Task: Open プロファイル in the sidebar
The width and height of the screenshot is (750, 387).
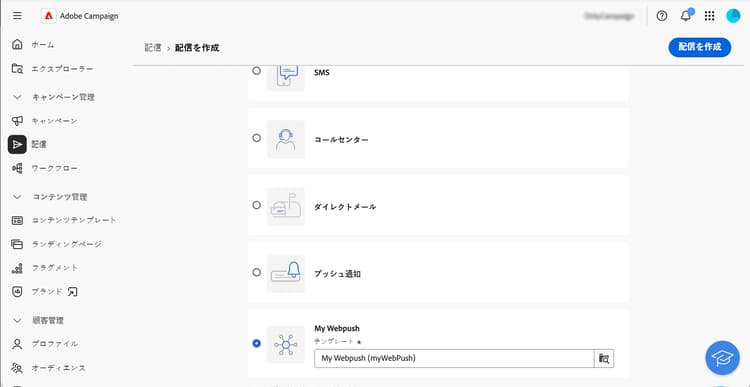Action: point(55,344)
